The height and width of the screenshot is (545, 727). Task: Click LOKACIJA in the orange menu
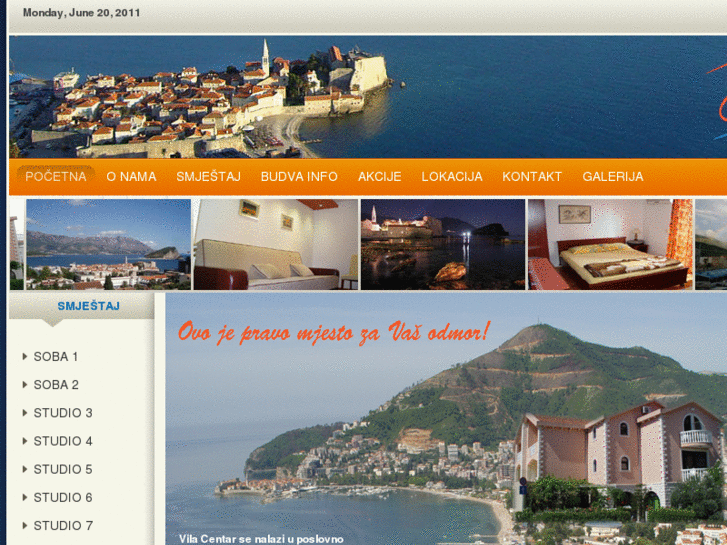(451, 176)
